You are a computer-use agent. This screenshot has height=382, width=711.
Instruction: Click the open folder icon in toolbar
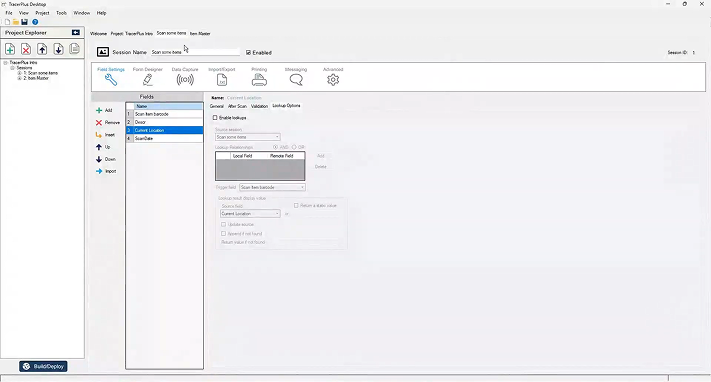click(16, 22)
